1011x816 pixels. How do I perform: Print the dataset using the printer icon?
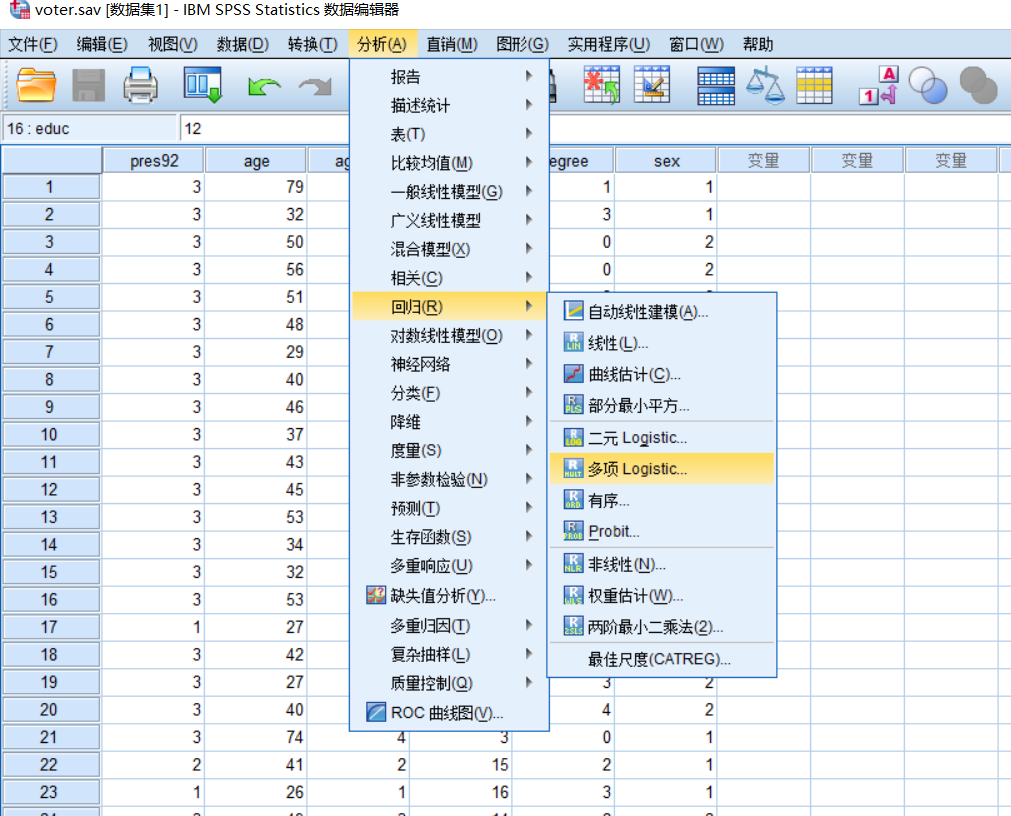pos(139,85)
